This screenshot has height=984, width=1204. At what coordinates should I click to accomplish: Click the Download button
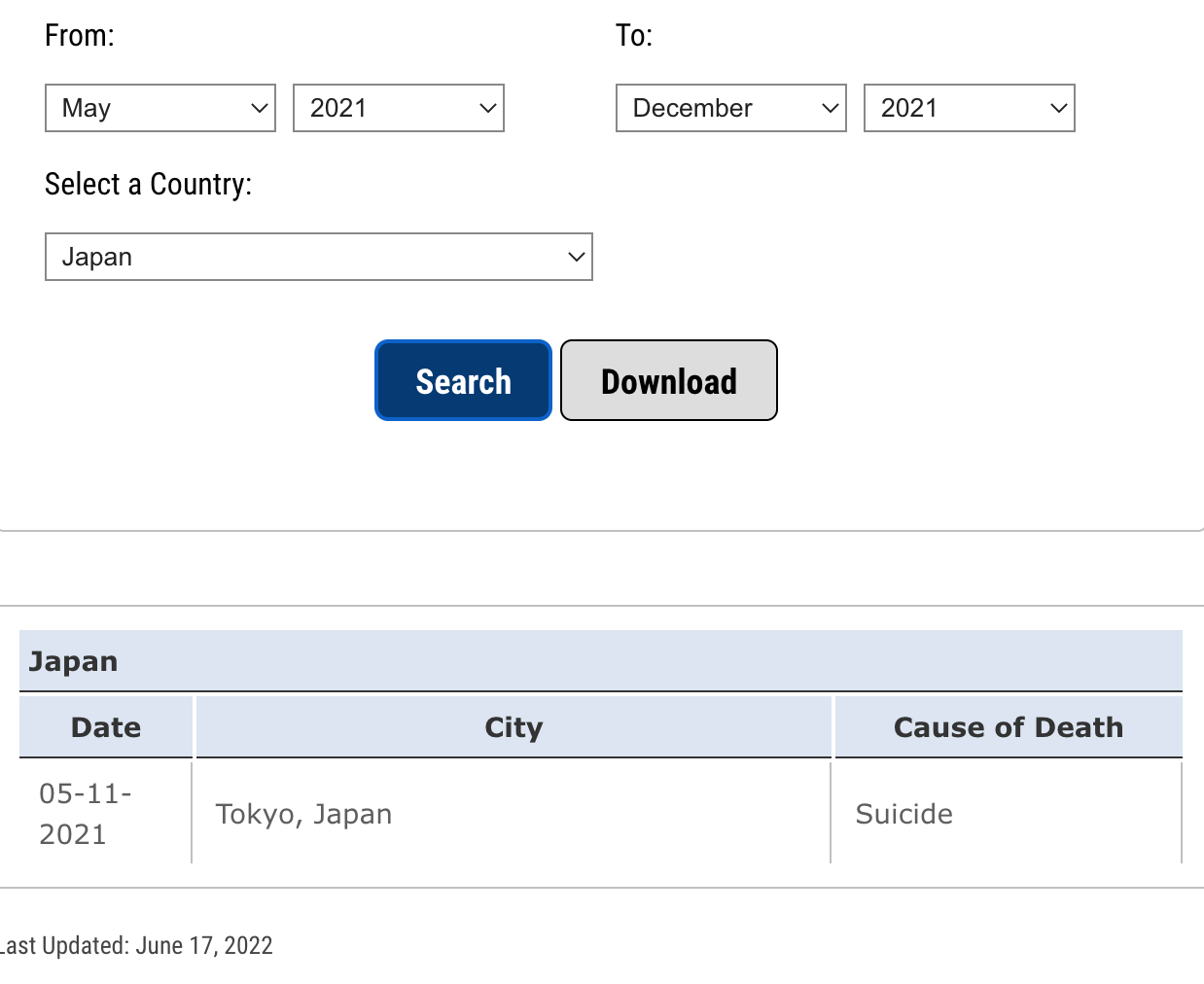[x=669, y=380]
